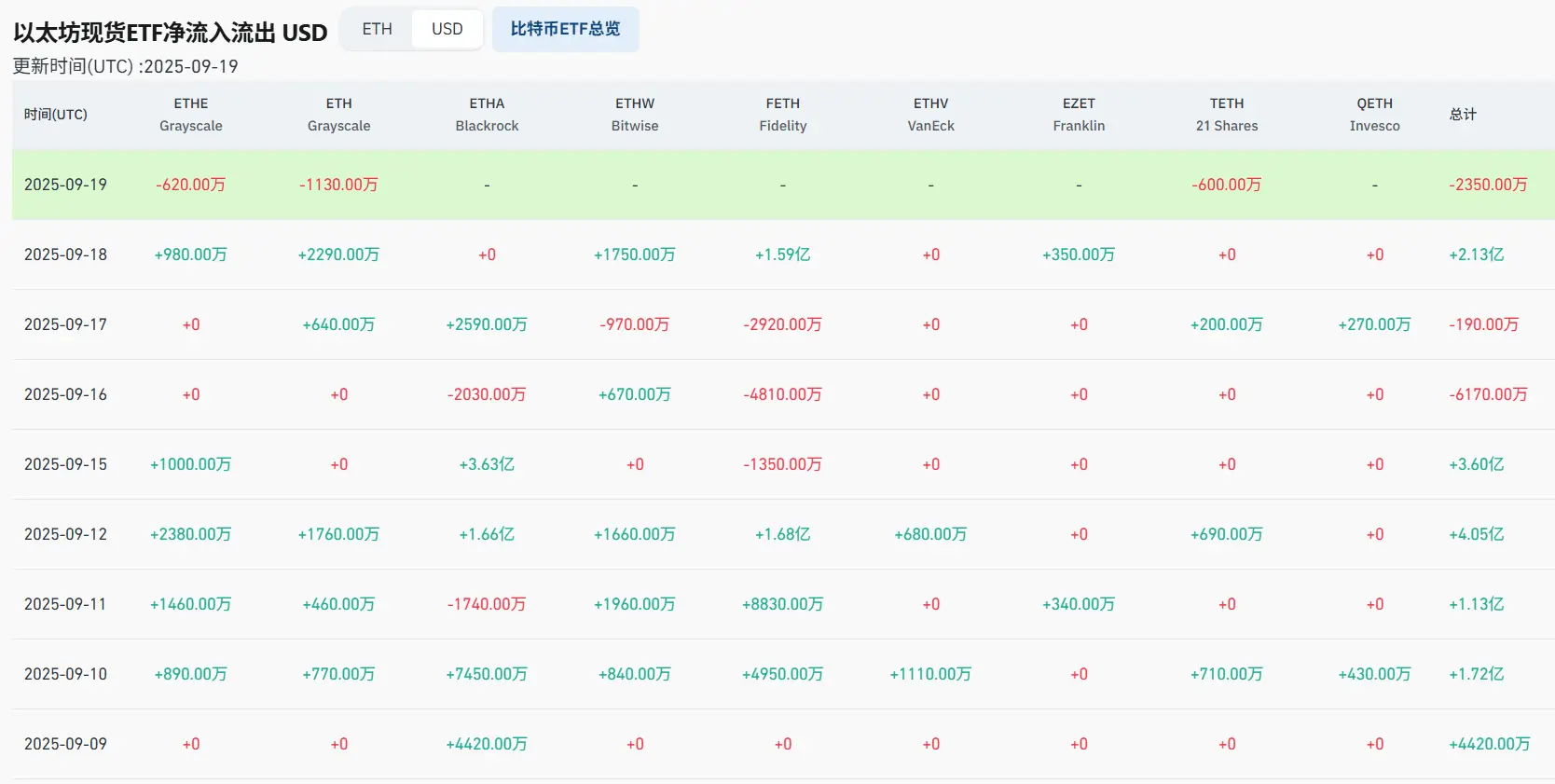1555x784 pixels.
Task: Click the TETH 21 Shares column header
Action: pos(1227,115)
